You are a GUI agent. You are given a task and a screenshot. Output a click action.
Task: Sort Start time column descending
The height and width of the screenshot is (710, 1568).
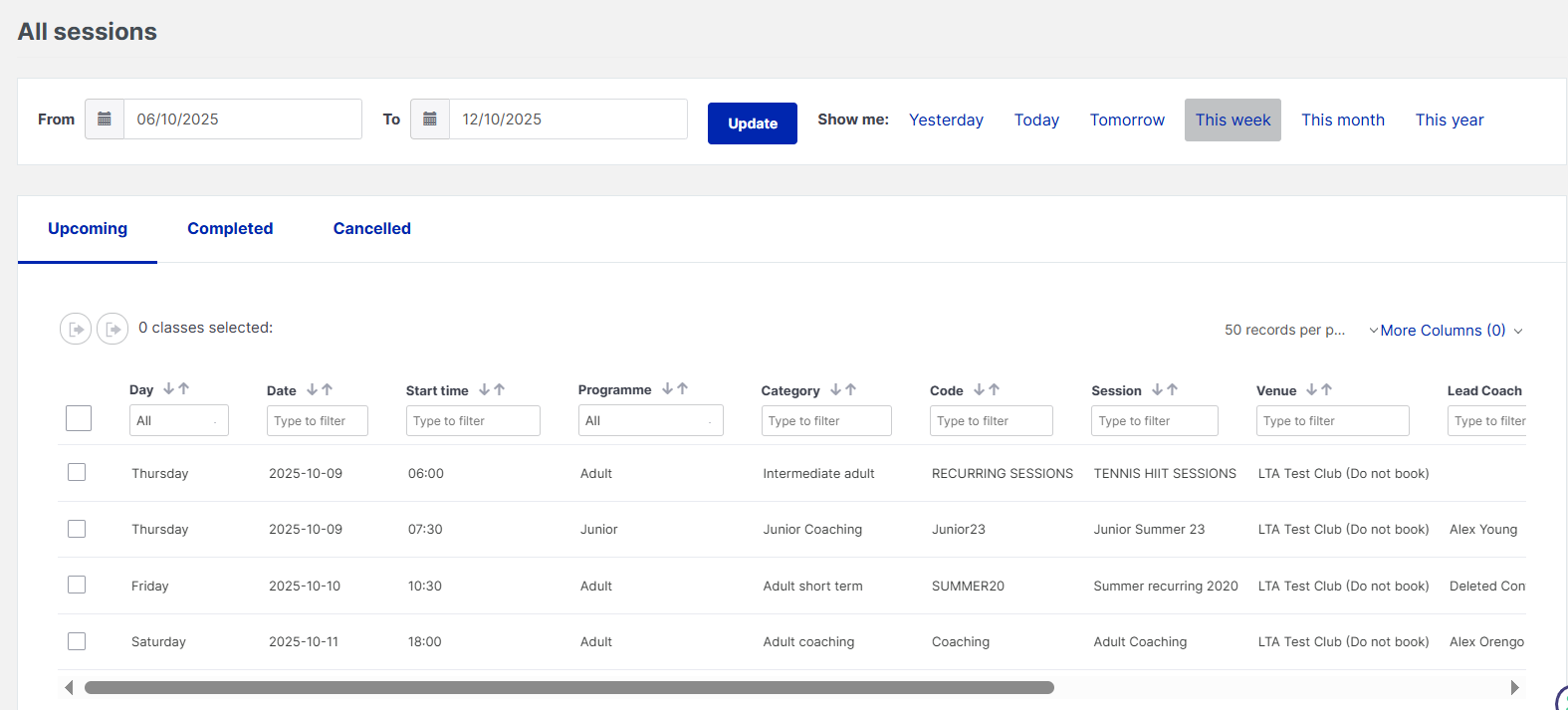click(x=484, y=389)
